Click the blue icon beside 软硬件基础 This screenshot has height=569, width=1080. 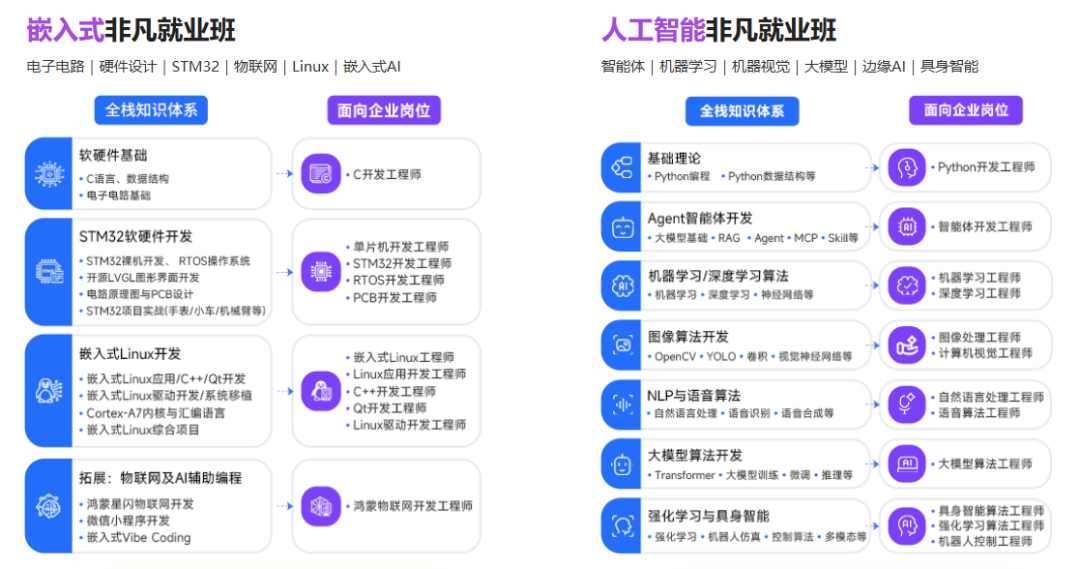pos(49,174)
